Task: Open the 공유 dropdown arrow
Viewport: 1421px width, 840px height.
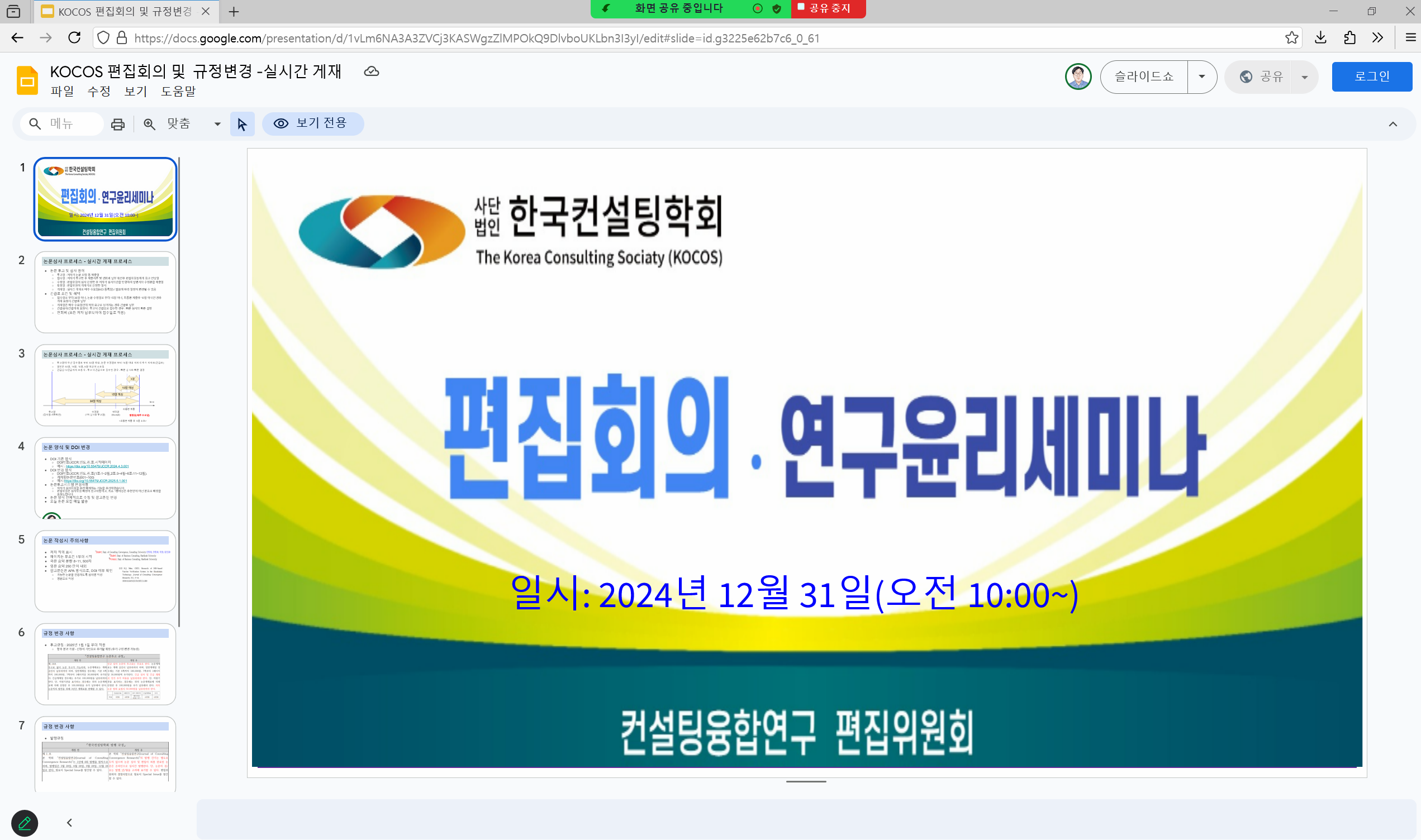Action: (1305, 77)
